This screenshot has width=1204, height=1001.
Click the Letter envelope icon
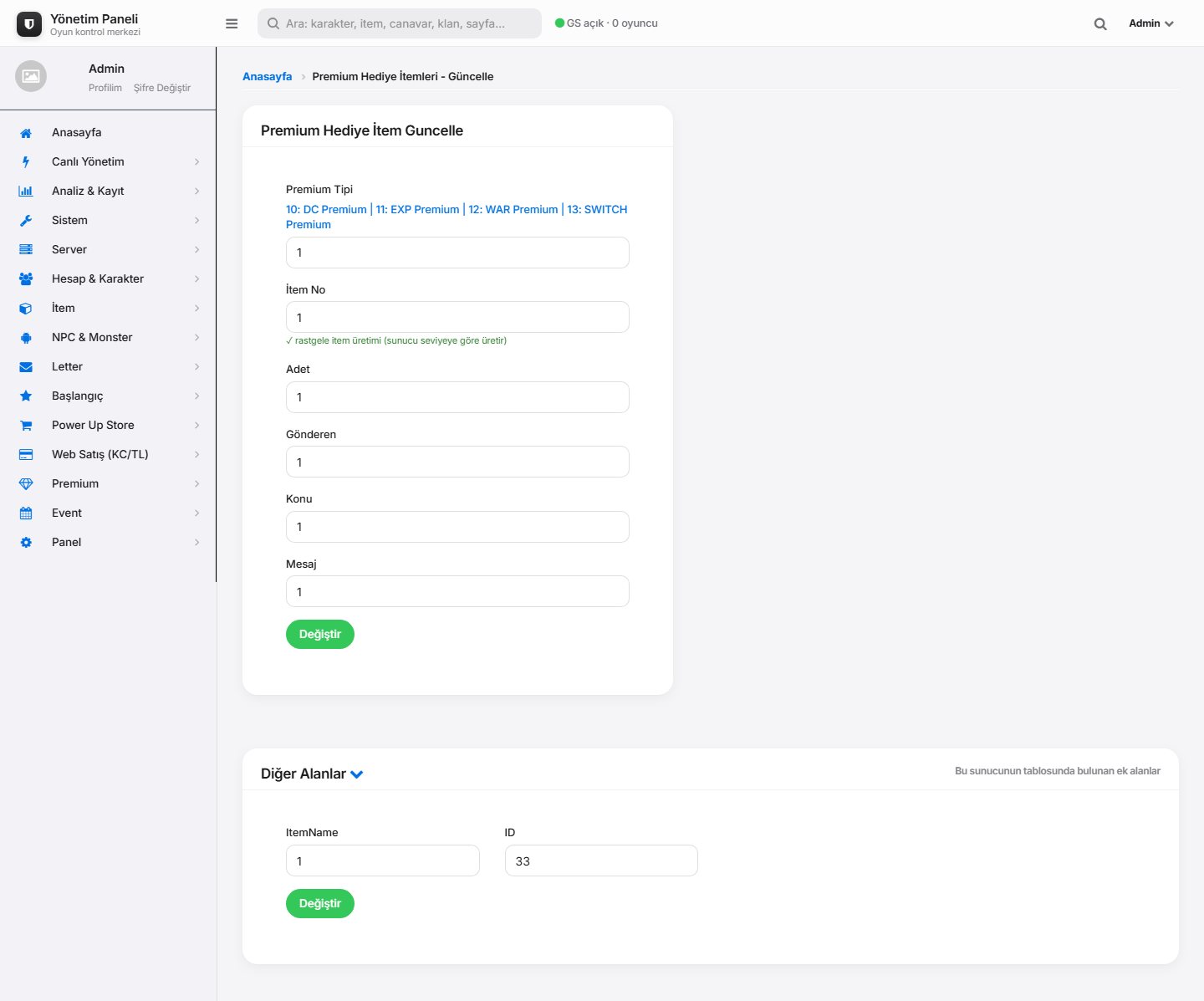pyautogui.click(x=26, y=367)
